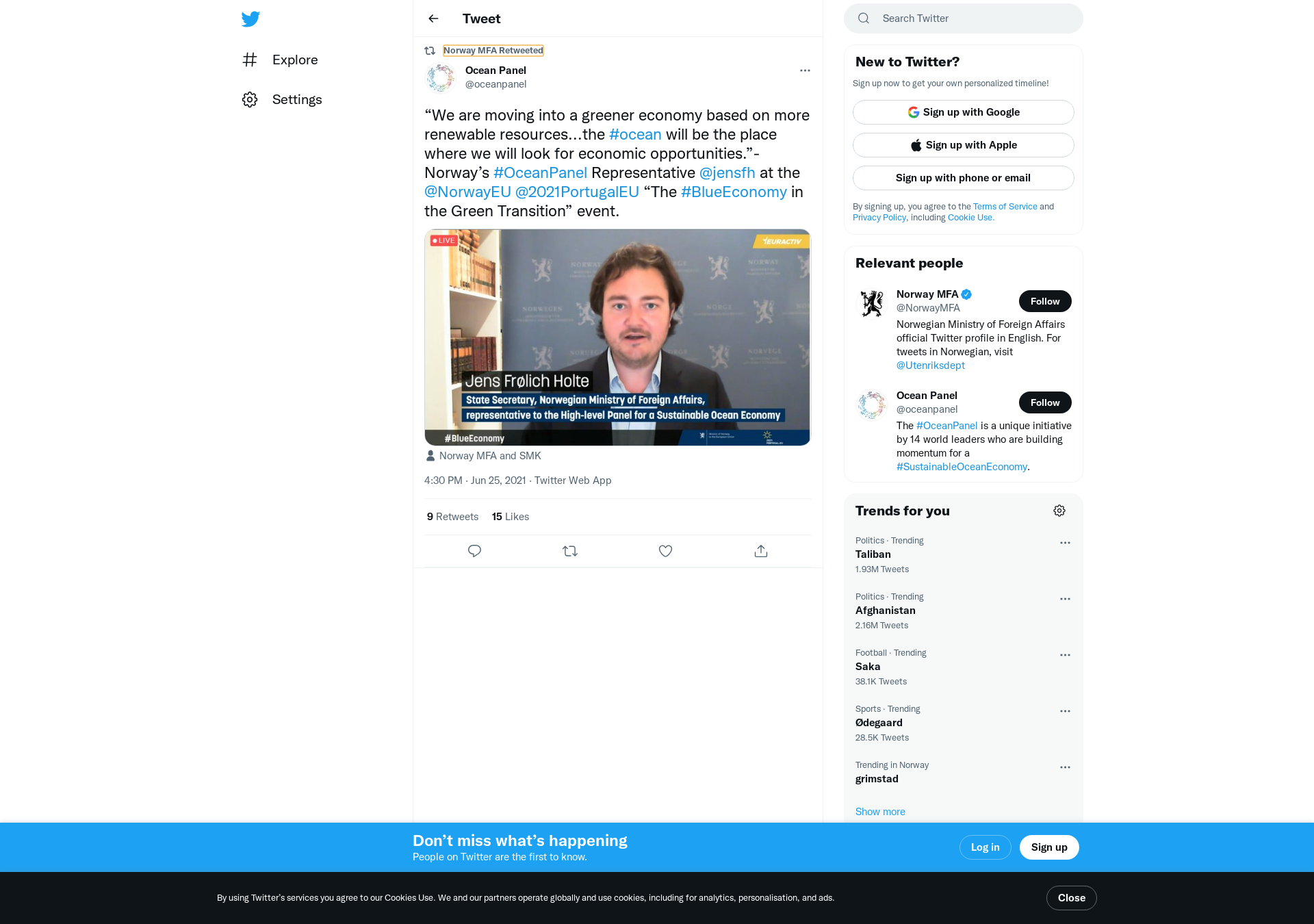The width and height of the screenshot is (1314, 924).
Task: Open the Ocean Panel avatar in tweet
Action: point(441,77)
